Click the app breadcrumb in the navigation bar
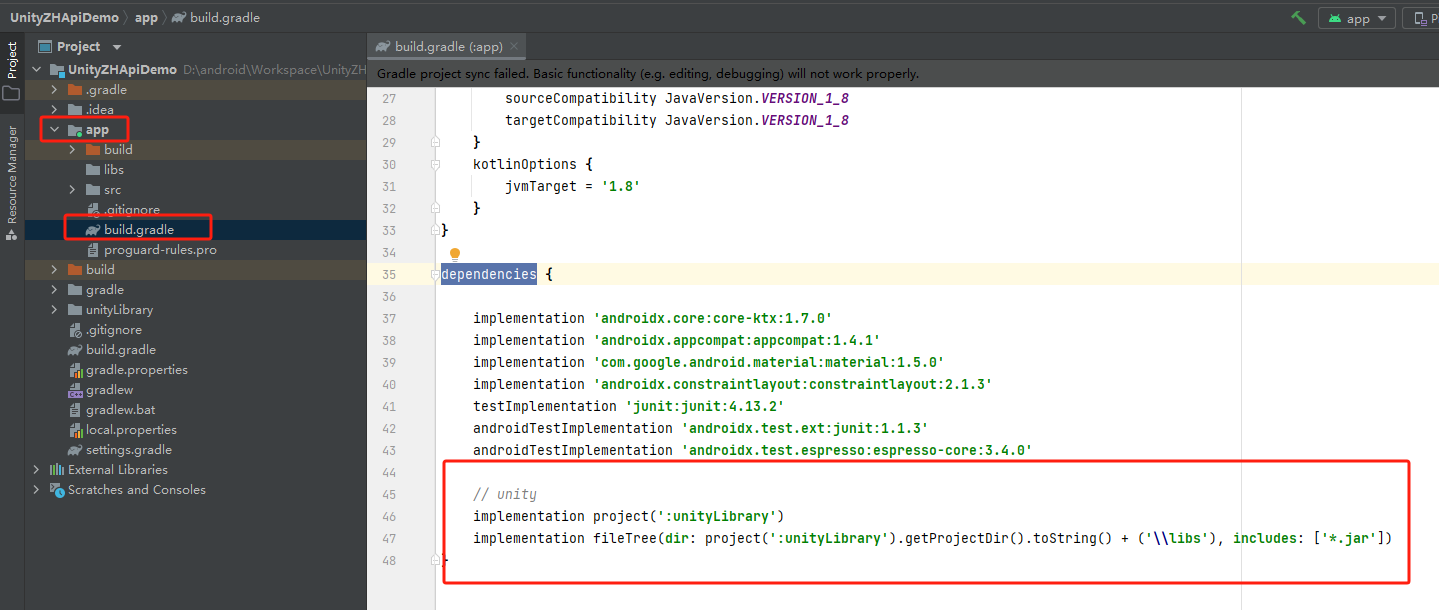This screenshot has height=610, width=1439. [x=146, y=18]
